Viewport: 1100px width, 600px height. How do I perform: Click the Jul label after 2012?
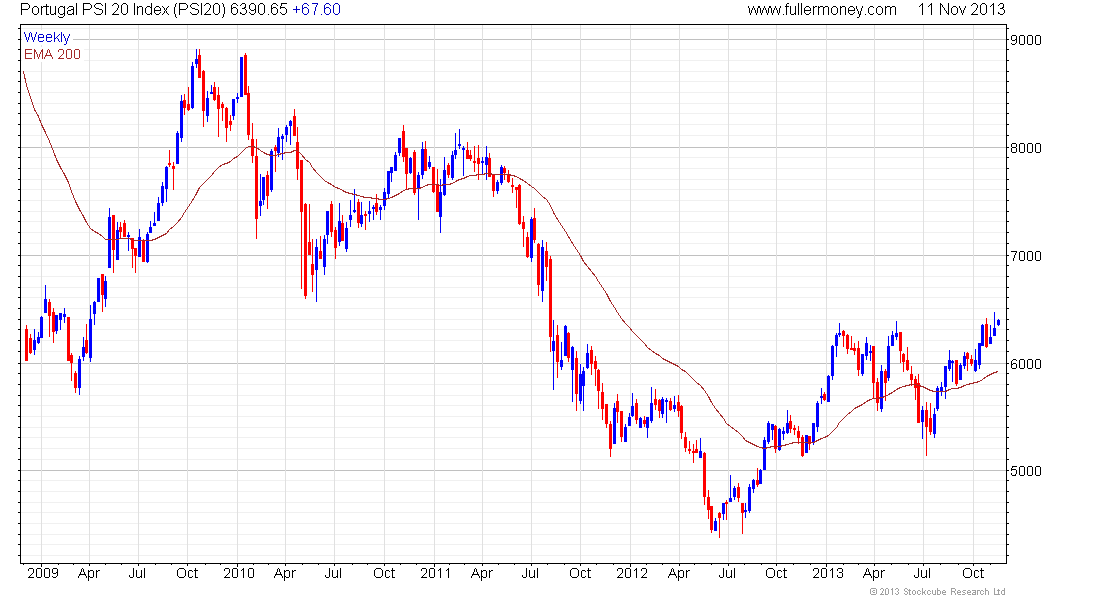click(x=727, y=573)
